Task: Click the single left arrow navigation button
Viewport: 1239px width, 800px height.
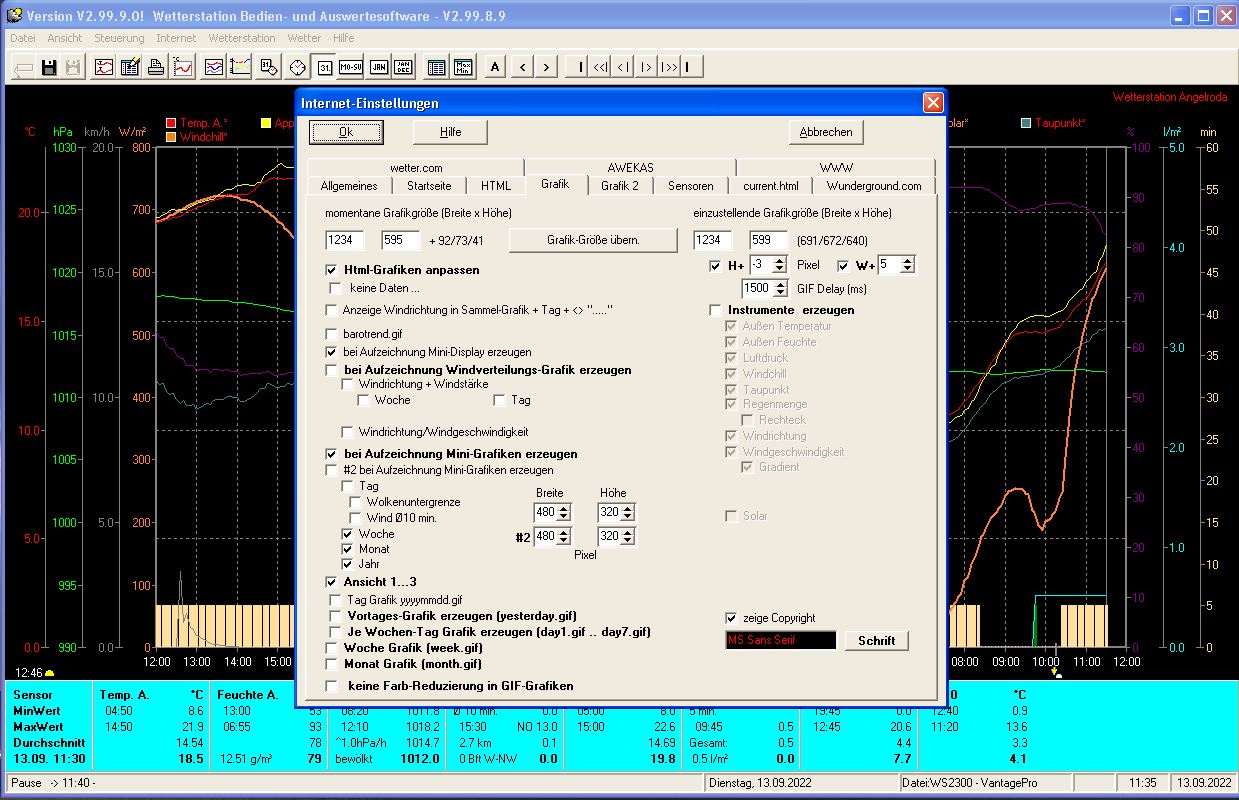Action: tap(521, 67)
